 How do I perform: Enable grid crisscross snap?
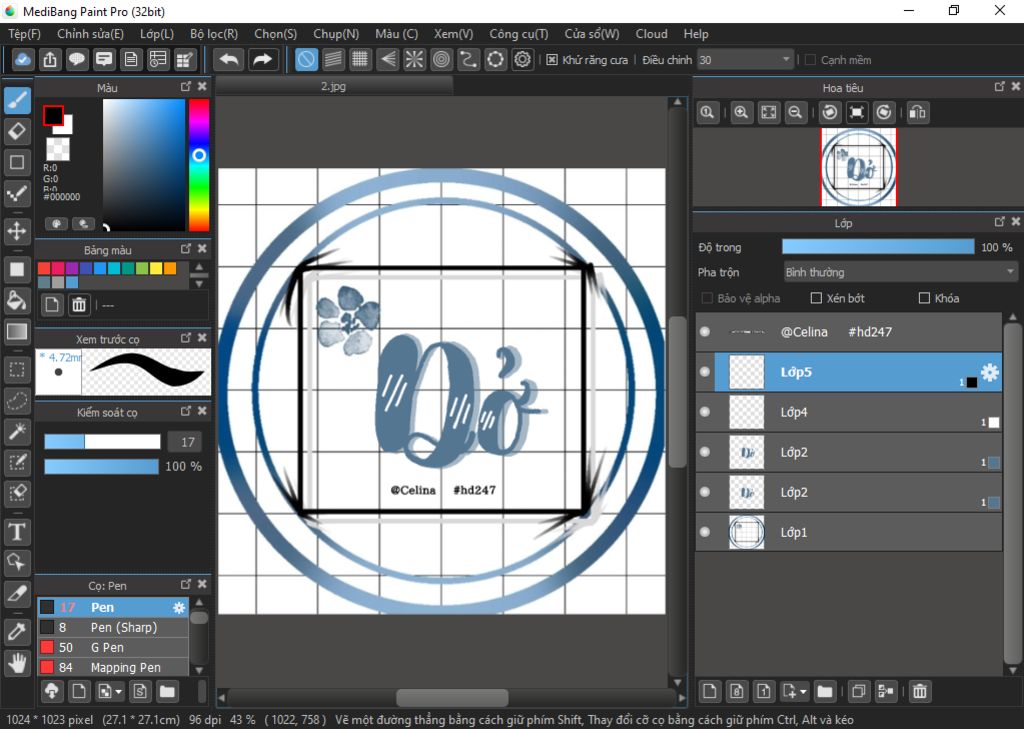tap(360, 59)
